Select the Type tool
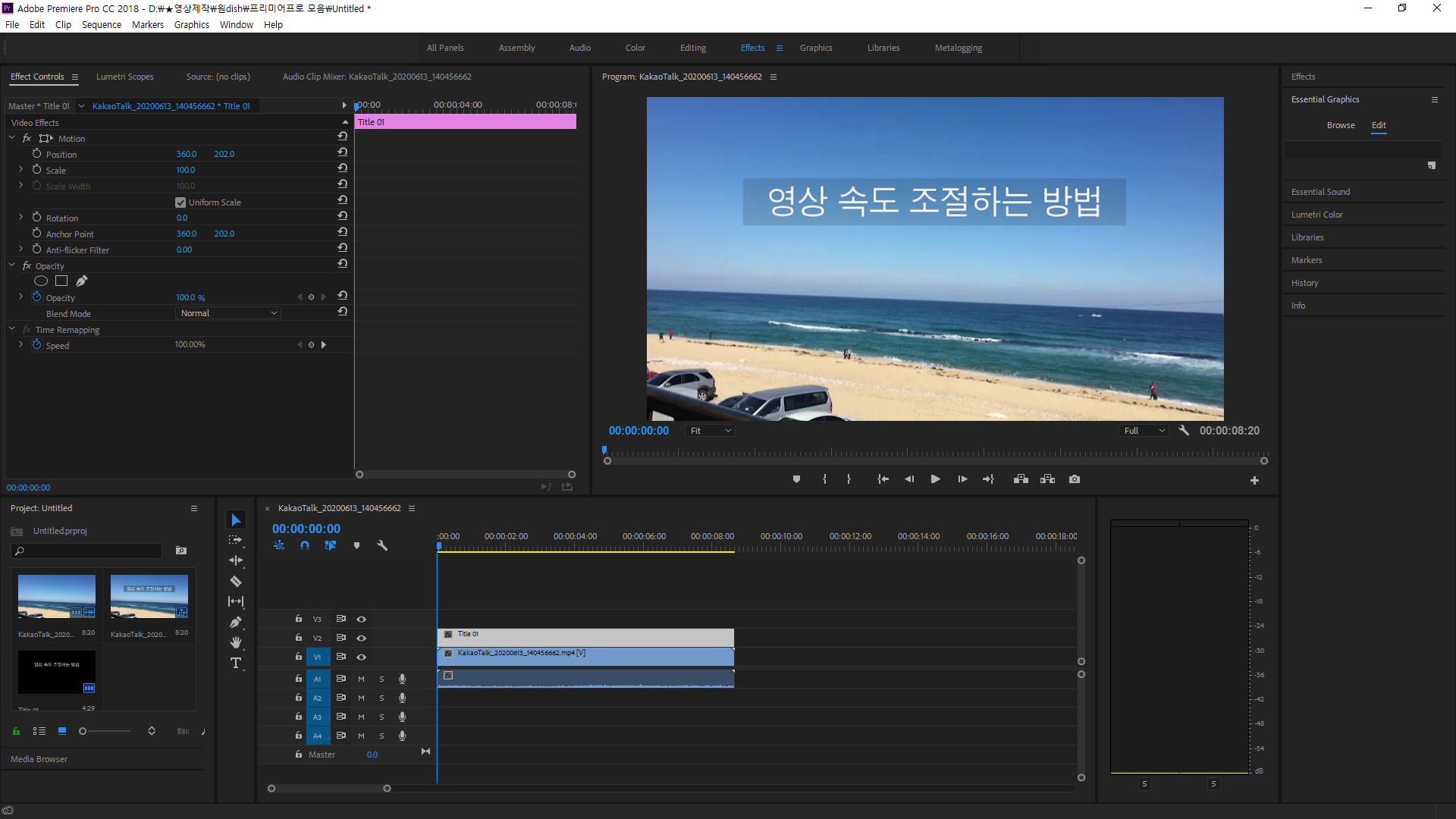This screenshot has width=1456, height=819. pos(236,664)
